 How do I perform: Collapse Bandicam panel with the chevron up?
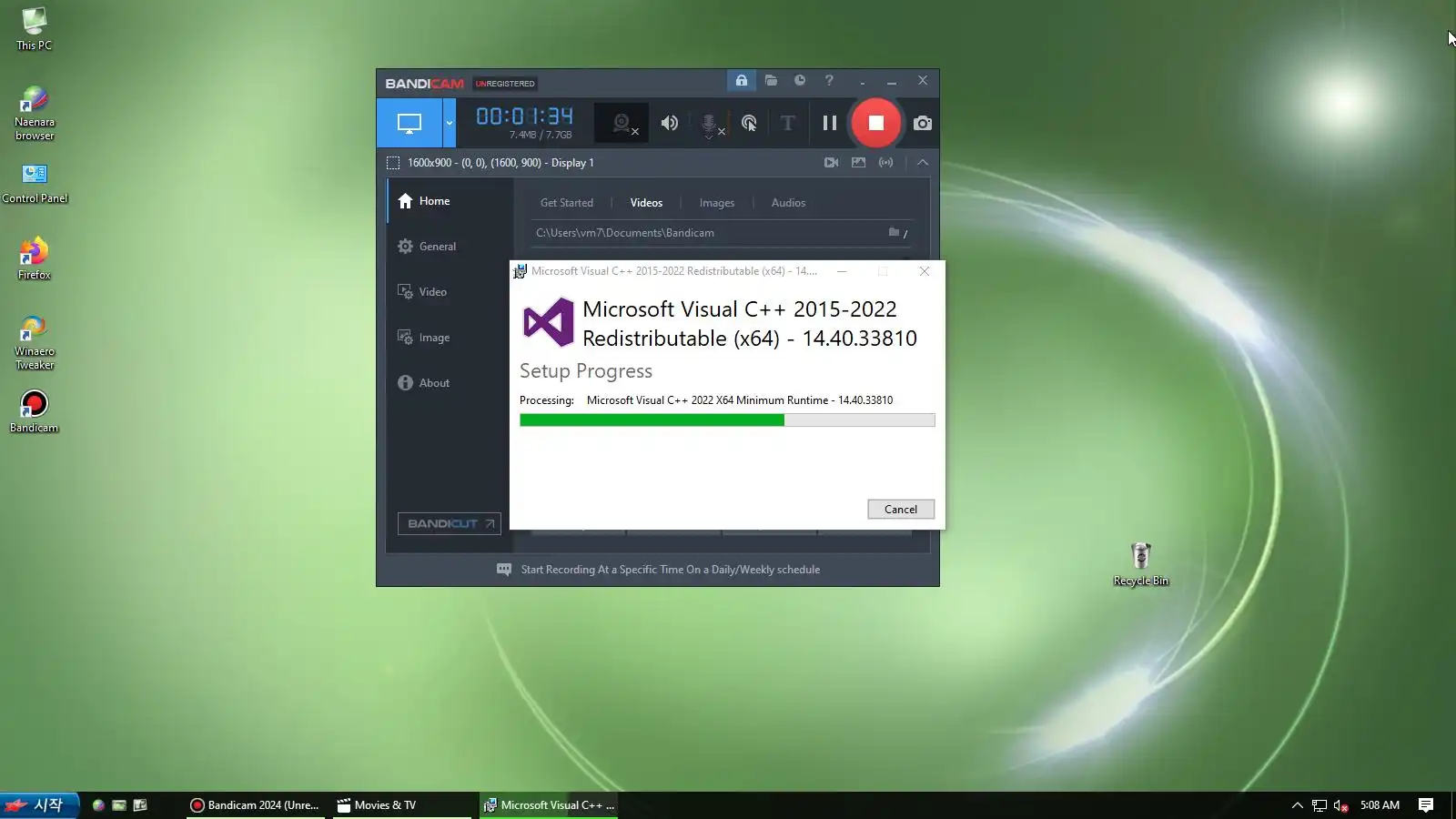tap(923, 163)
